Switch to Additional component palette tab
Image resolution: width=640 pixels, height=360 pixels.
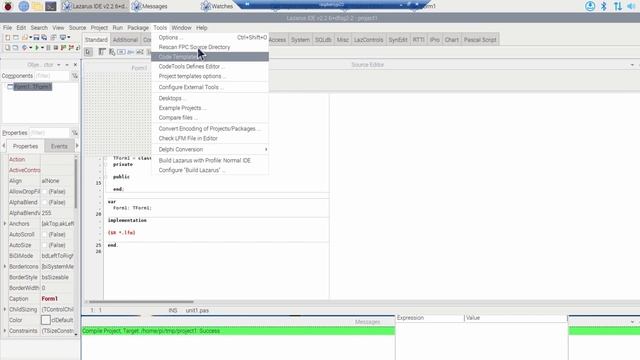(x=125, y=40)
